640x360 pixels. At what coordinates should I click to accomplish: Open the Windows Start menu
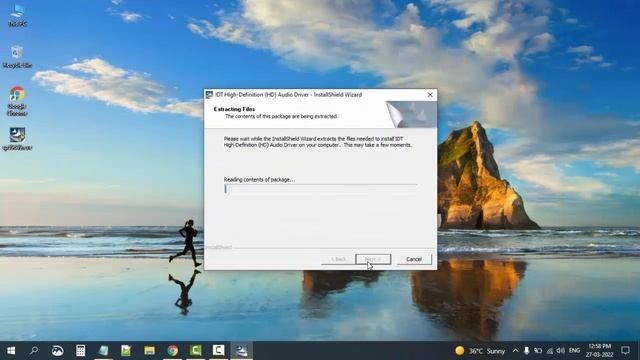[x=11, y=351]
